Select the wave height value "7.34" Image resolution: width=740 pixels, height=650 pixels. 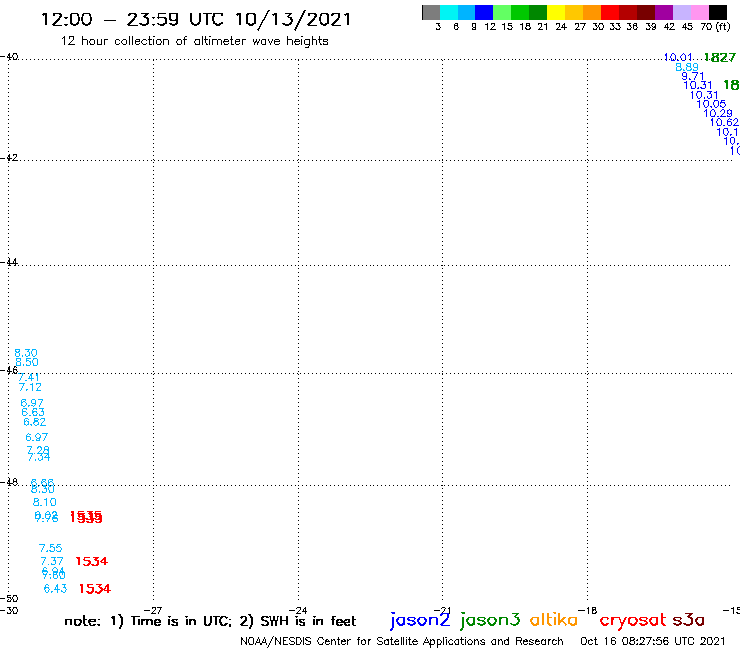[x=39, y=457]
